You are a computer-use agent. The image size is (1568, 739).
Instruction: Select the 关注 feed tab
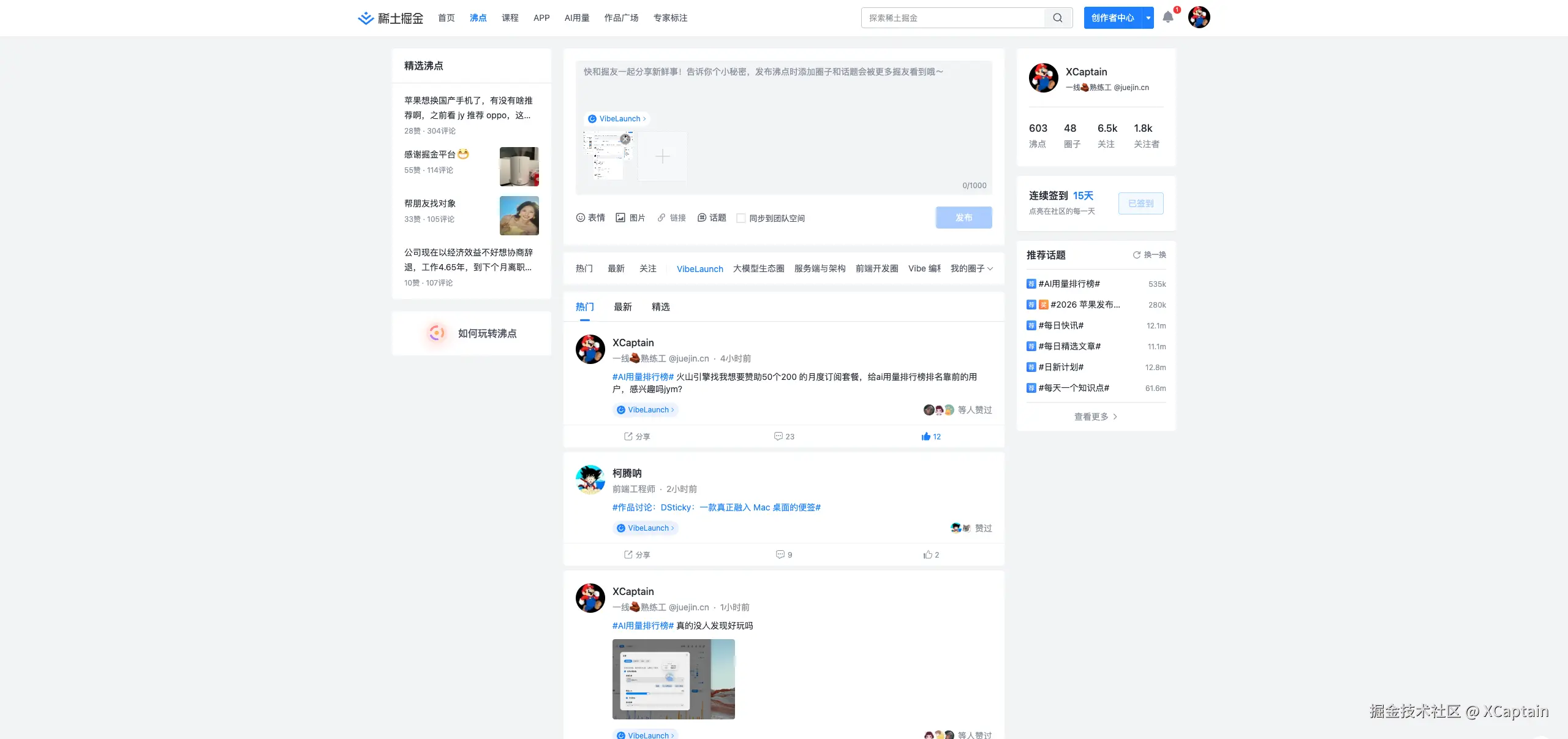(648, 268)
